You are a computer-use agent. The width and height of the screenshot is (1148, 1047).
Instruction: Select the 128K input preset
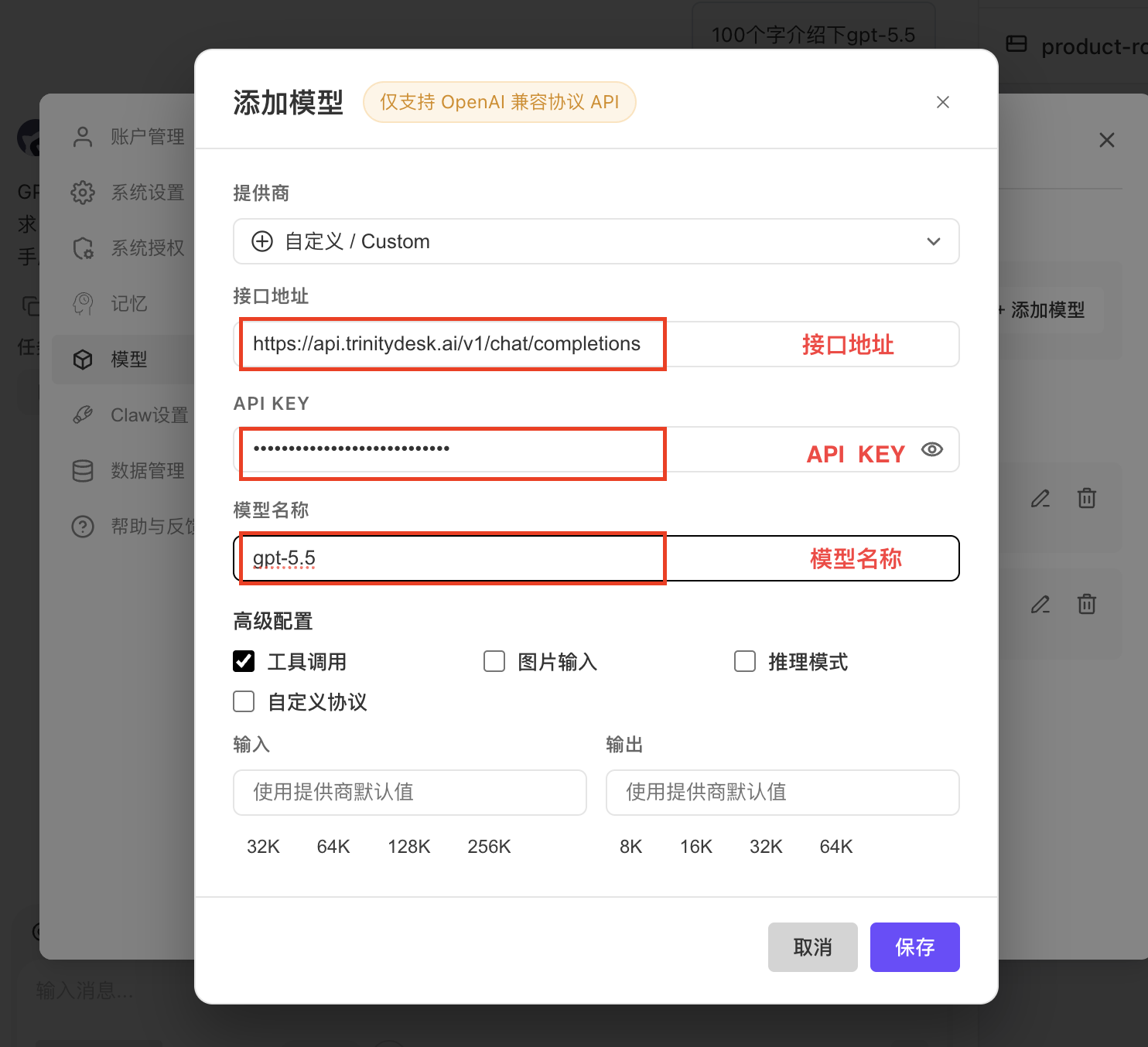click(409, 847)
